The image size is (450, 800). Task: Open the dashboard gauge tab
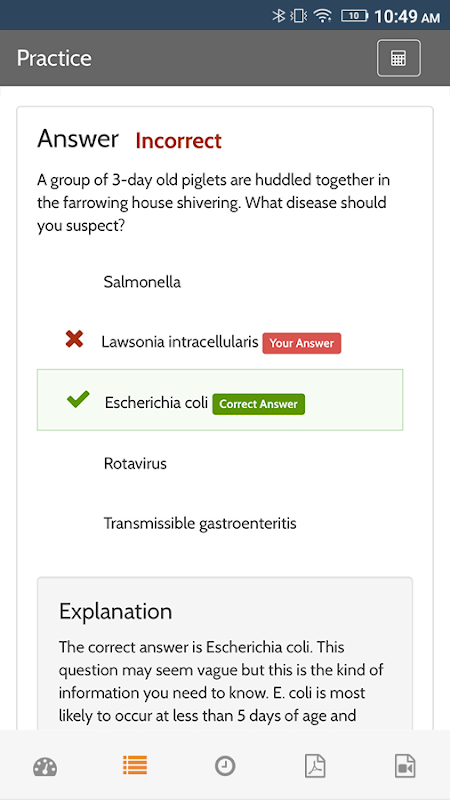tap(45, 767)
